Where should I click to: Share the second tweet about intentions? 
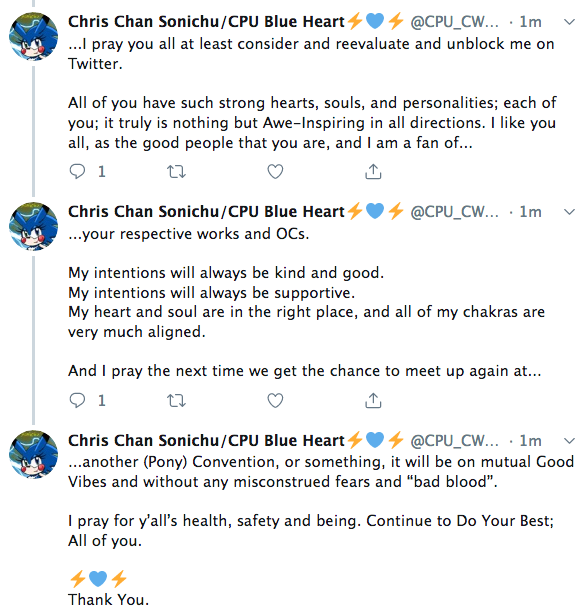click(x=373, y=400)
